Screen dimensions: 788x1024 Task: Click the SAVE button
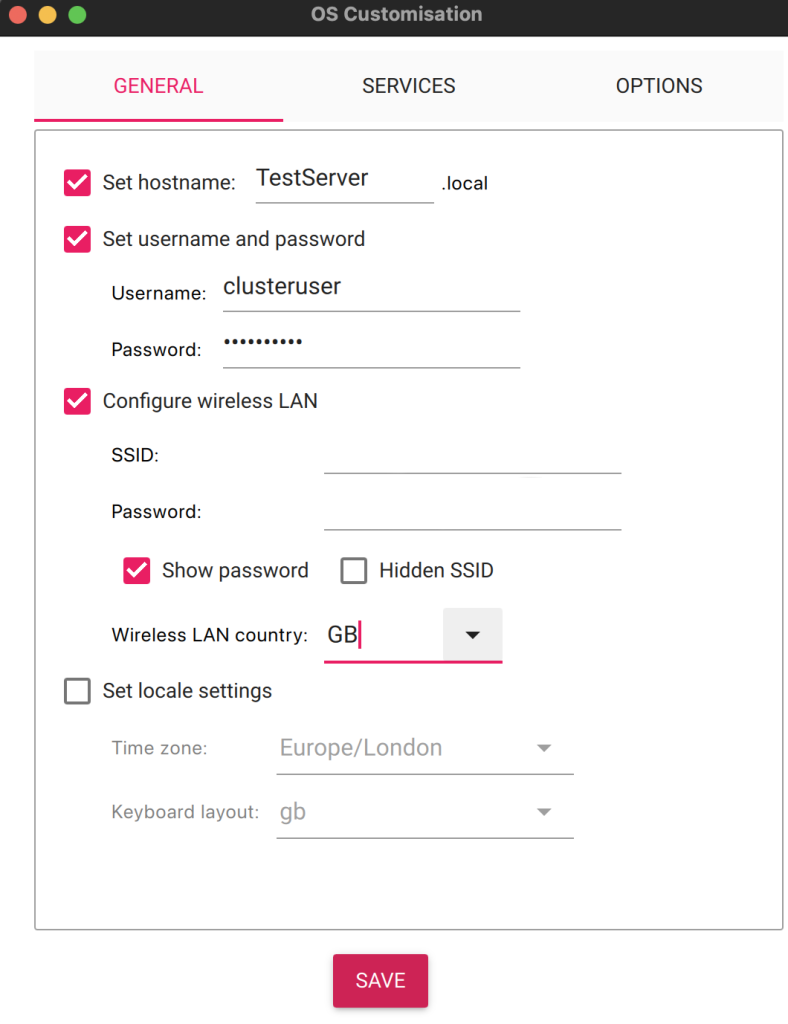point(380,980)
